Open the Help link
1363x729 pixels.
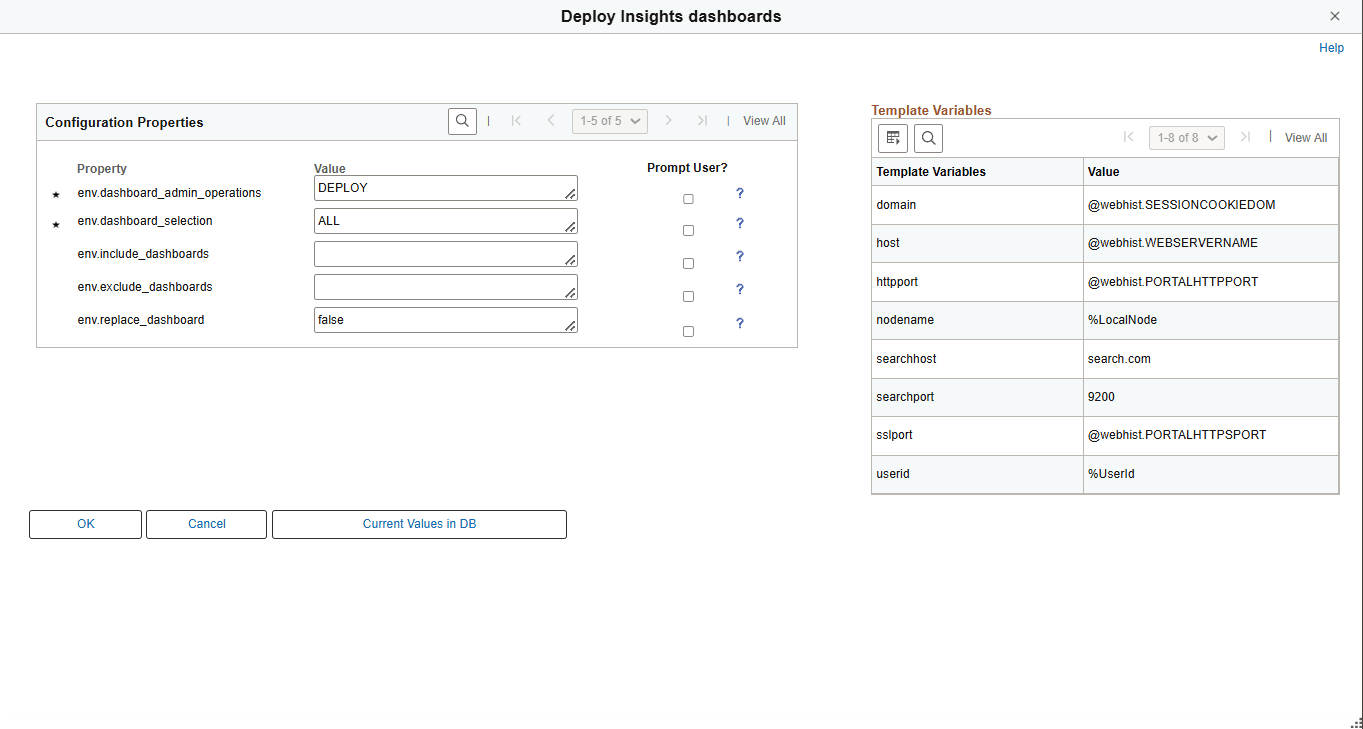point(1331,47)
